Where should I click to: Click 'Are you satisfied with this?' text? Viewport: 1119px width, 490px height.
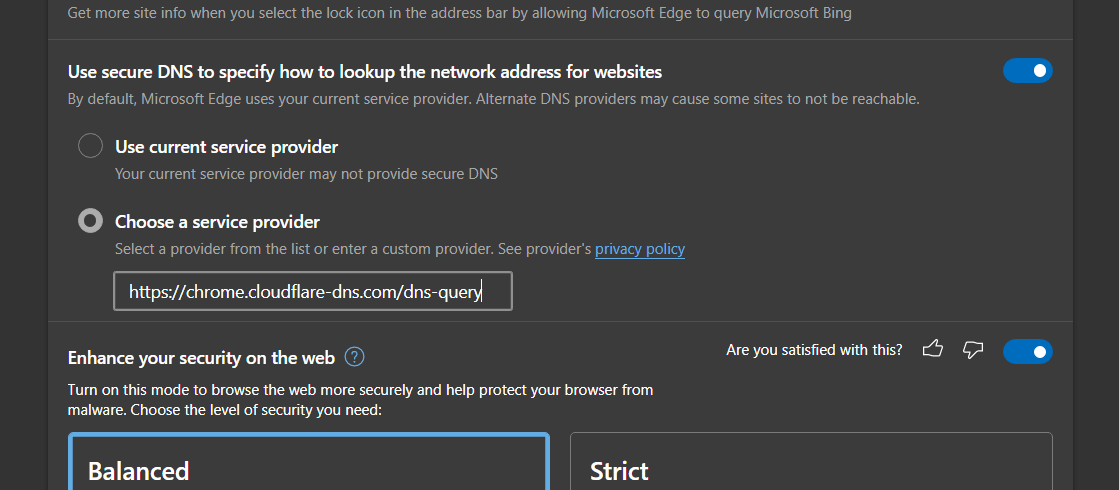pos(814,350)
